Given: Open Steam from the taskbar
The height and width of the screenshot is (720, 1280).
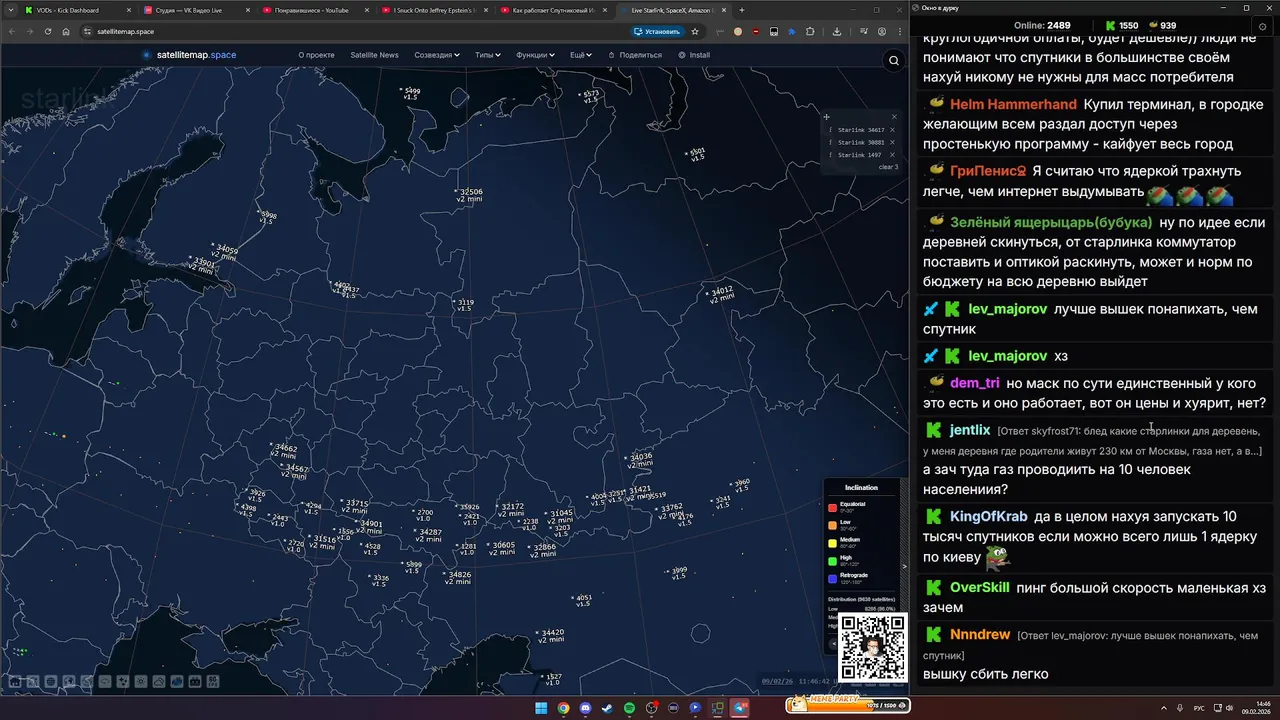Looking at the screenshot, I should tap(607, 708).
